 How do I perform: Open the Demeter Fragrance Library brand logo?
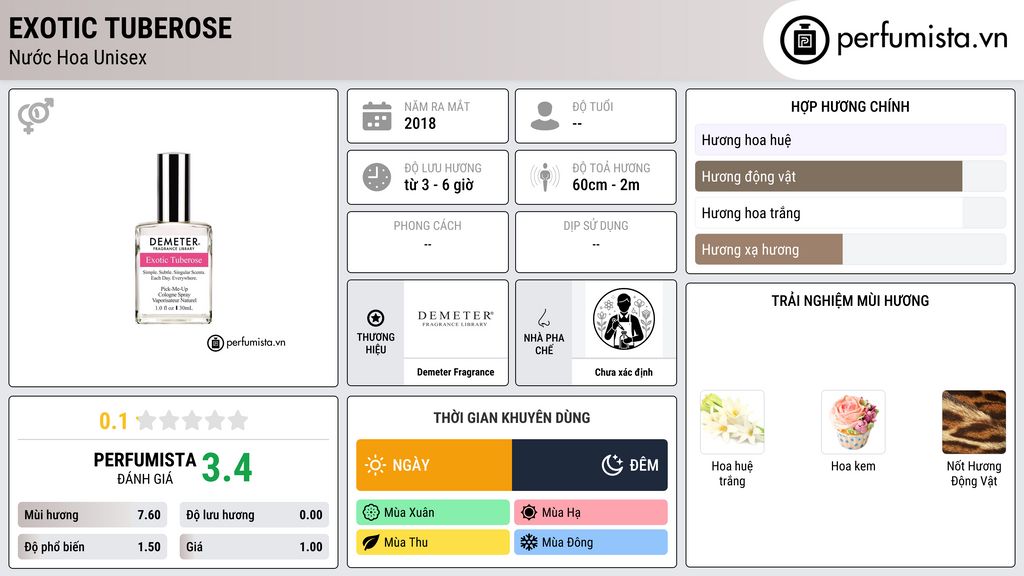tap(456, 319)
